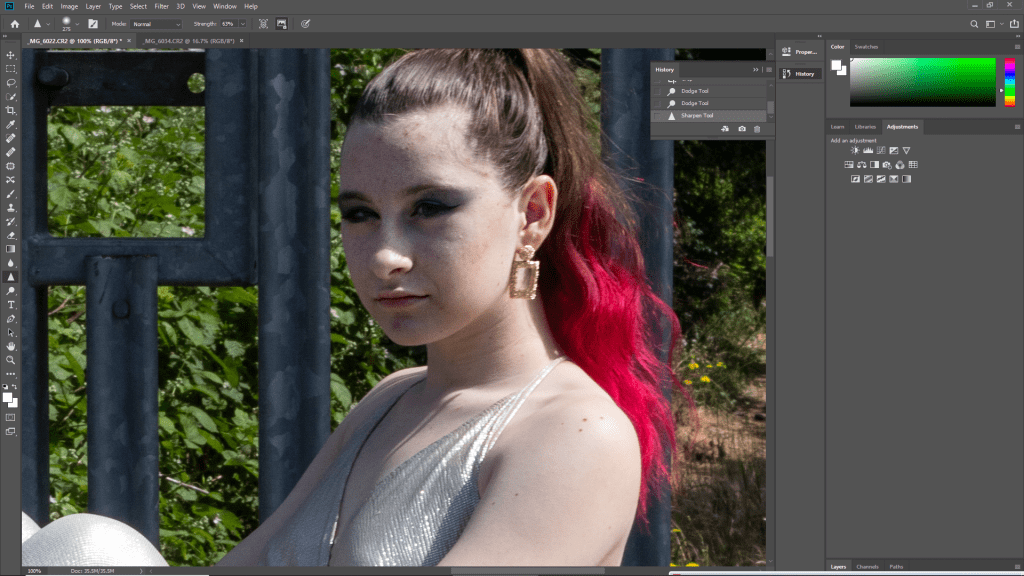Open the collapsed Properties panel button
This screenshot has height=576, width=1024.
(799, 51)
